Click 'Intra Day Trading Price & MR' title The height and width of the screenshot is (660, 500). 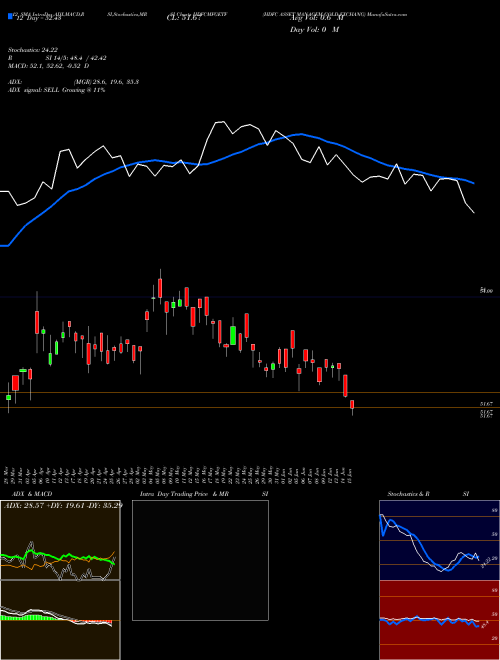184,494
